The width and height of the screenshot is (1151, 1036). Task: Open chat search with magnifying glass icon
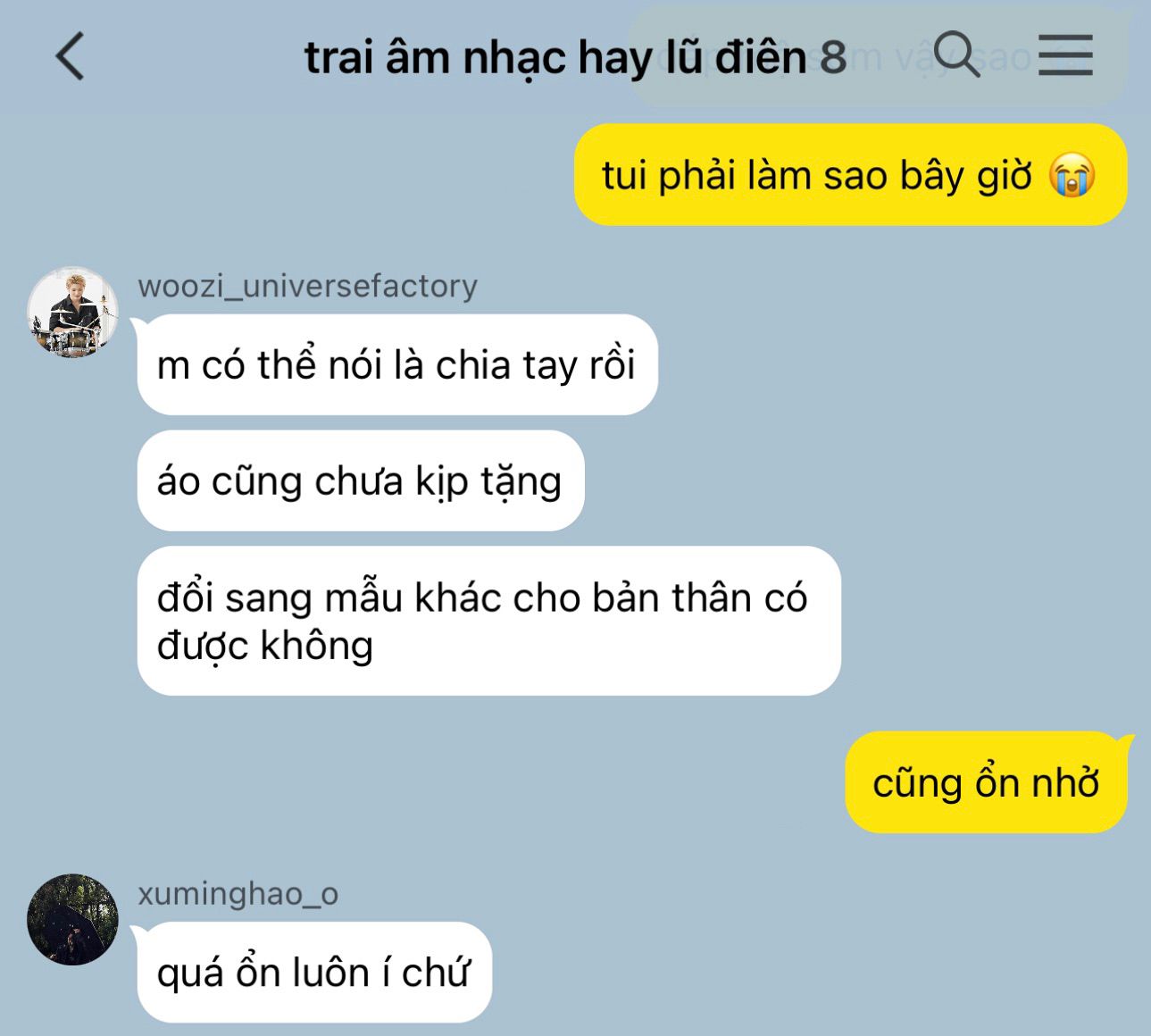(x=956, y=54)
